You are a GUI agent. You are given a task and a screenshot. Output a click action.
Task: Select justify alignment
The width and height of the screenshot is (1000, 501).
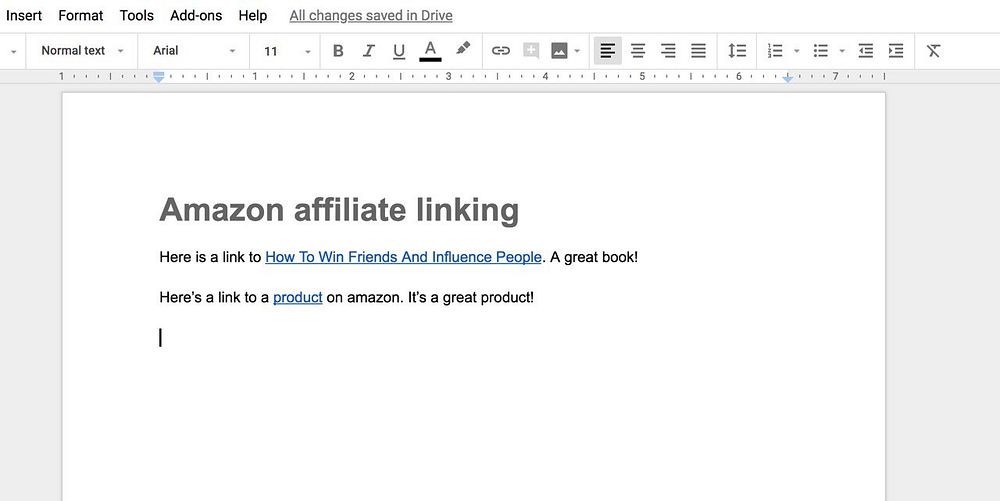tap(698, 51)
